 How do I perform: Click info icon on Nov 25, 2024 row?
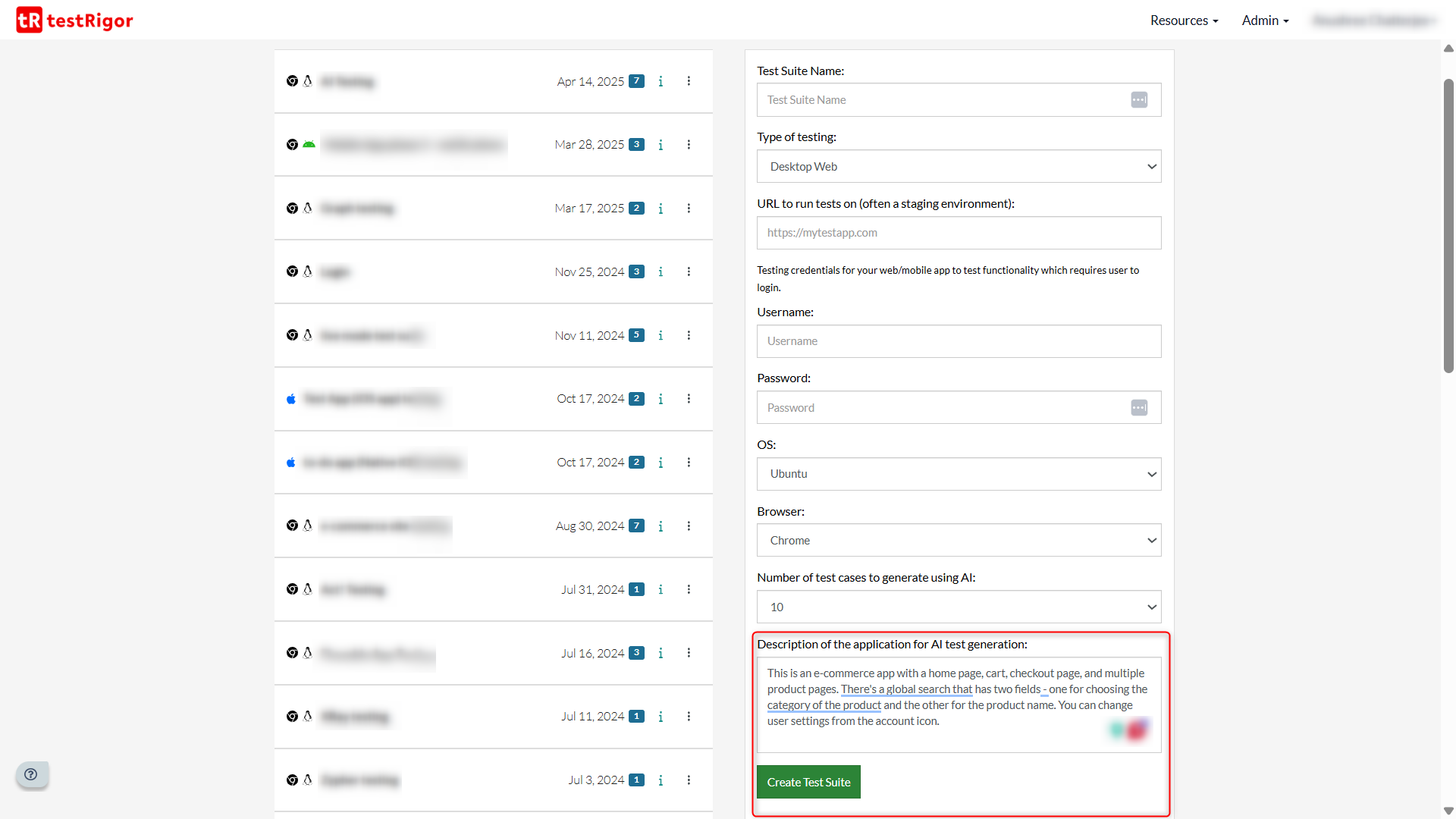pos(661,271)
